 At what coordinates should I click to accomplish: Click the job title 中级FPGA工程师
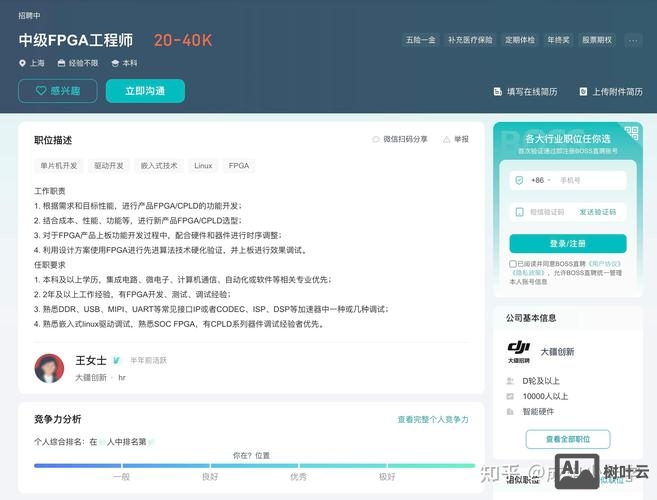(76, 40)
